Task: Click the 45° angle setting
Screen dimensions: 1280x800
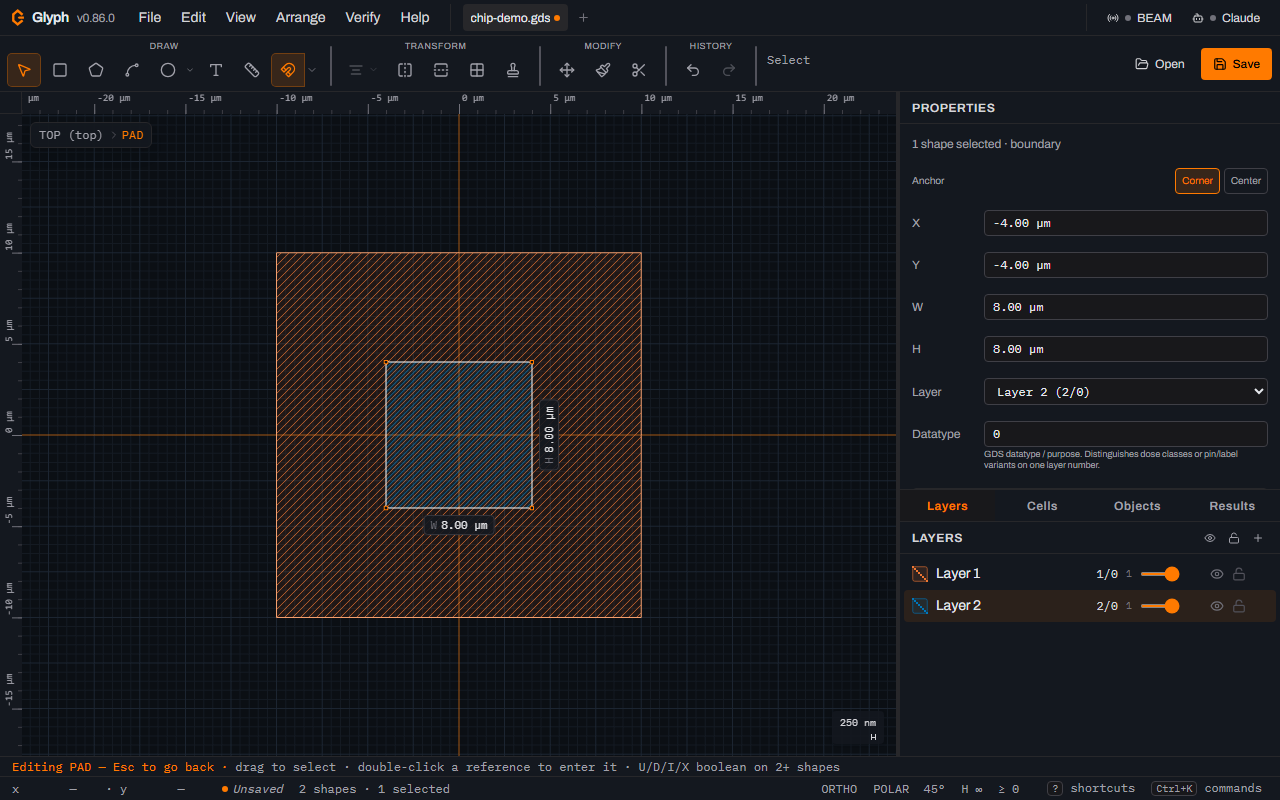Action: point(934,789)
